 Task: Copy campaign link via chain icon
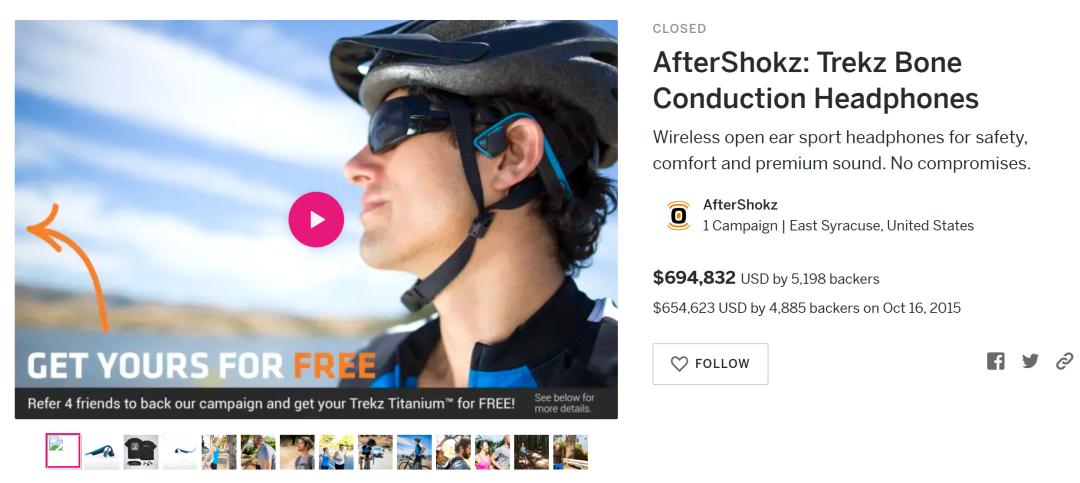click(1065, 361)
